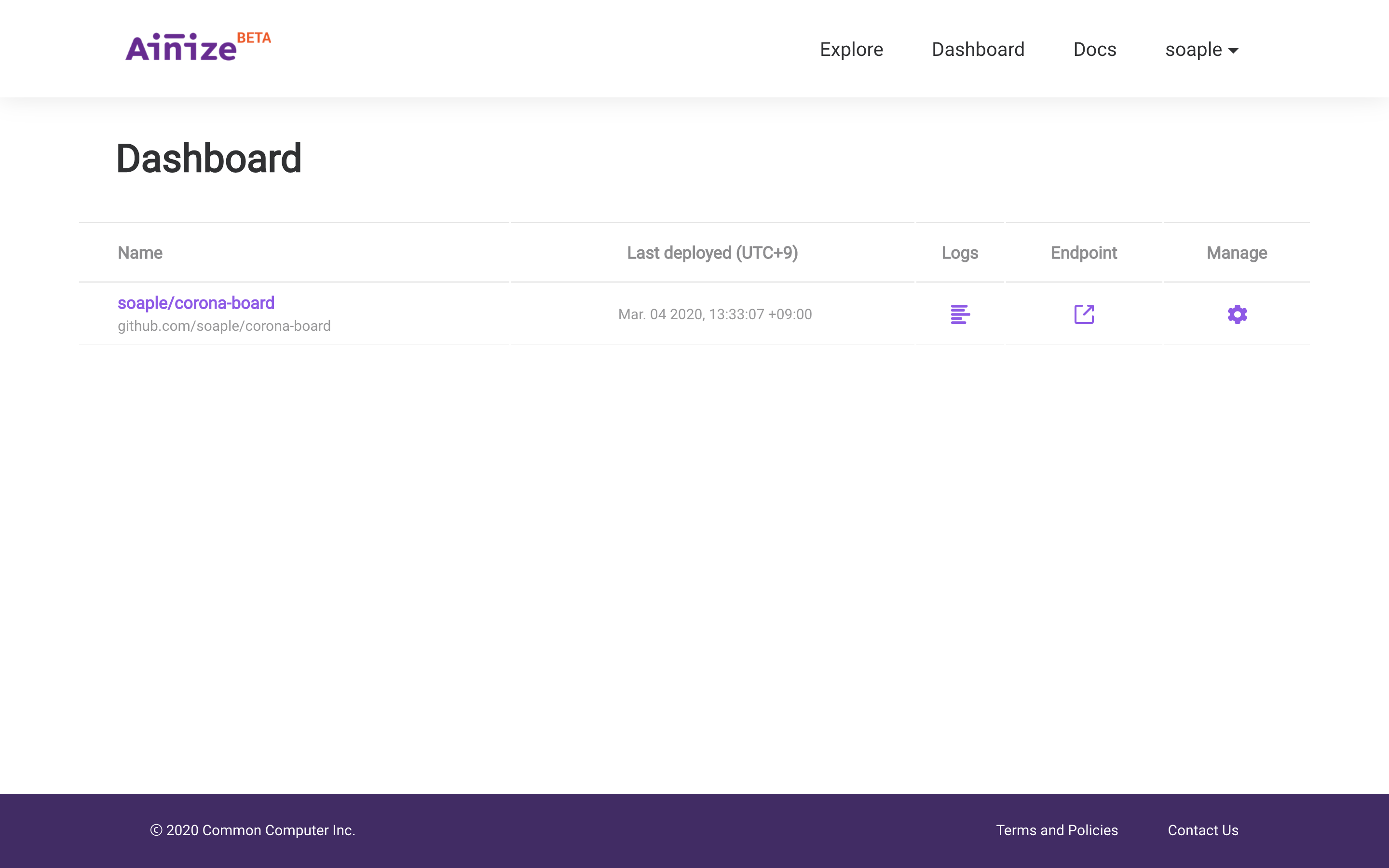This screenshot has height=868, width=1389.
Task: Click the Ainize BETA logo
Action: tap(197, 47)
